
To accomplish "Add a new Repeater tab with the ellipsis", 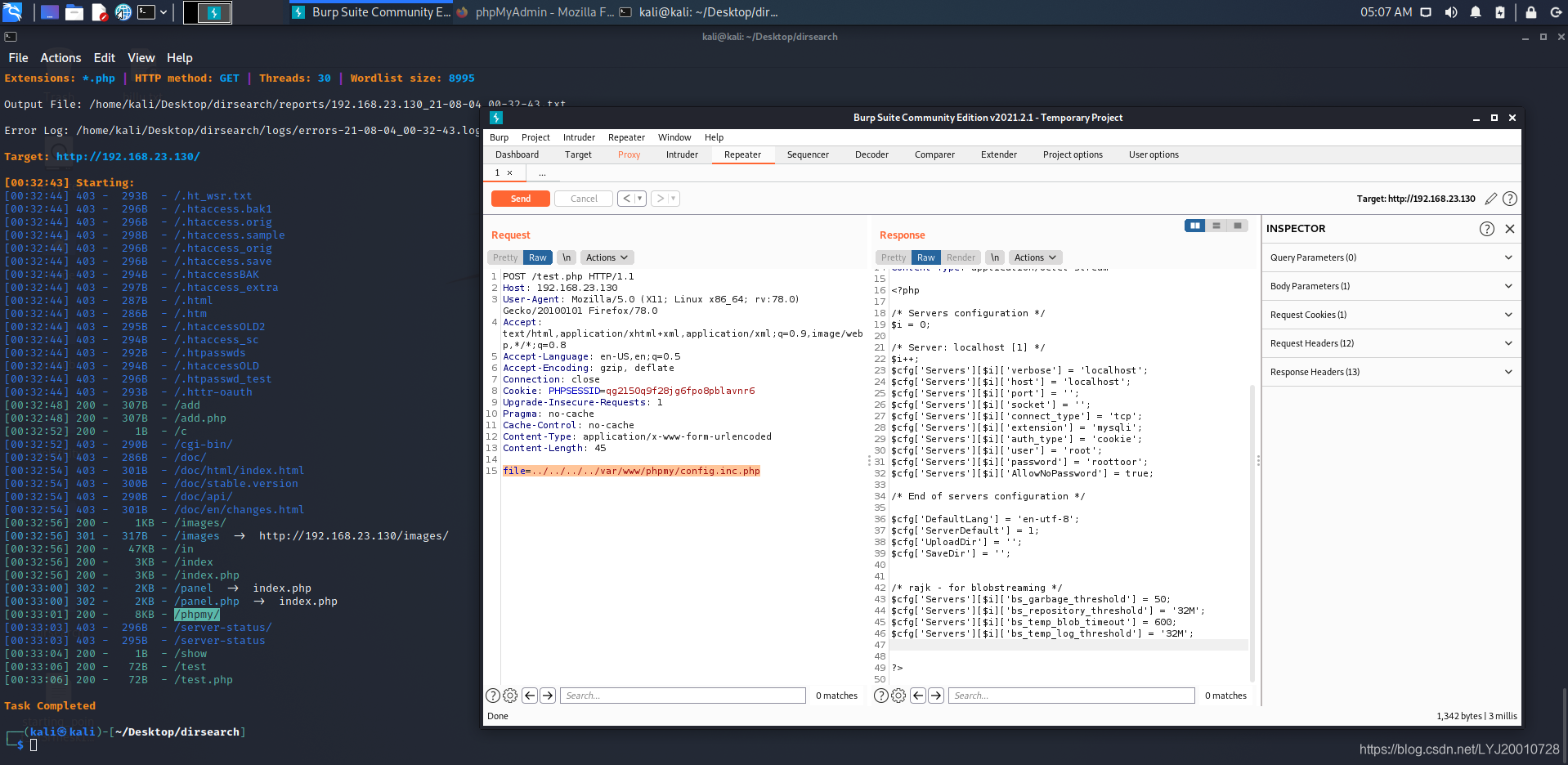I will point(542,172).
